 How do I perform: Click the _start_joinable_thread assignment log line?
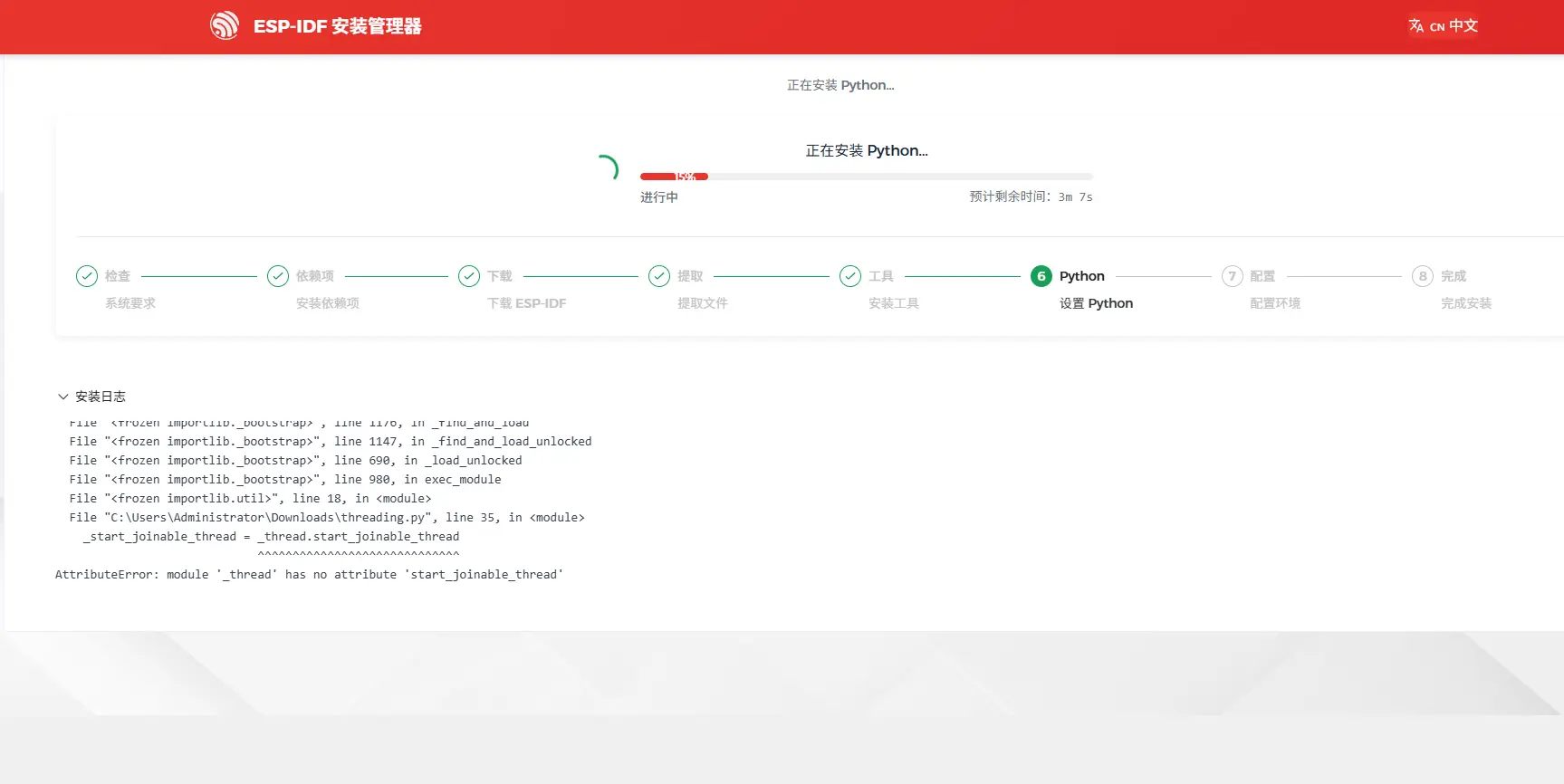(272, 537)
